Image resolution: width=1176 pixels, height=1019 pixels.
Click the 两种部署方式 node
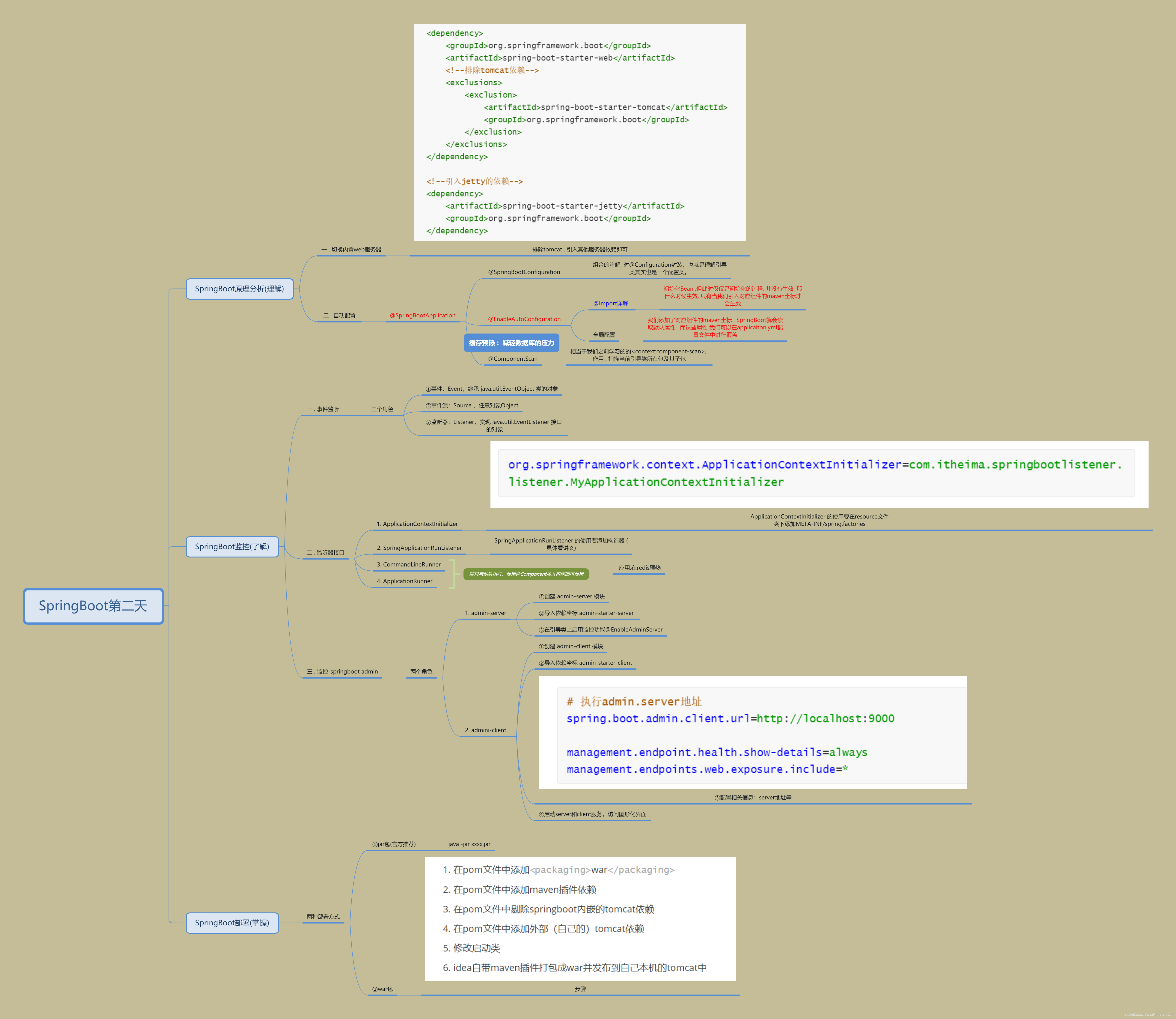pos(323,917)
